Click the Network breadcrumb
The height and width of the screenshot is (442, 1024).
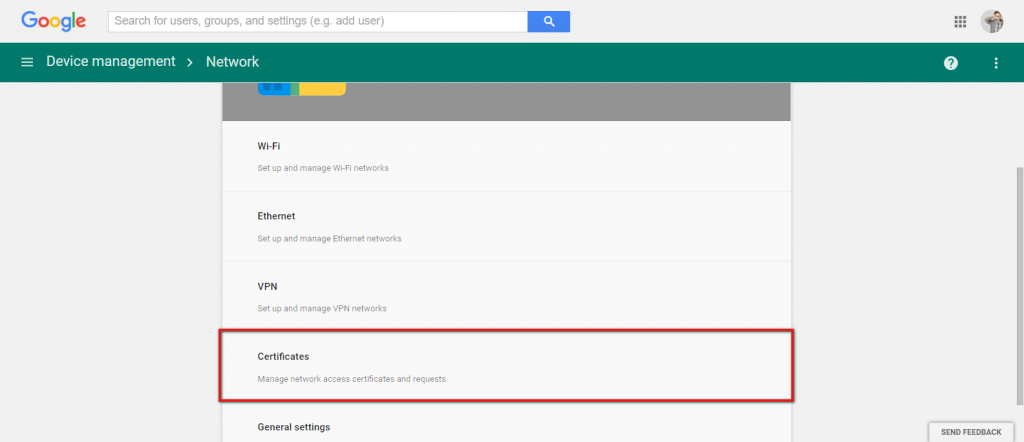[x=232, y=62]
